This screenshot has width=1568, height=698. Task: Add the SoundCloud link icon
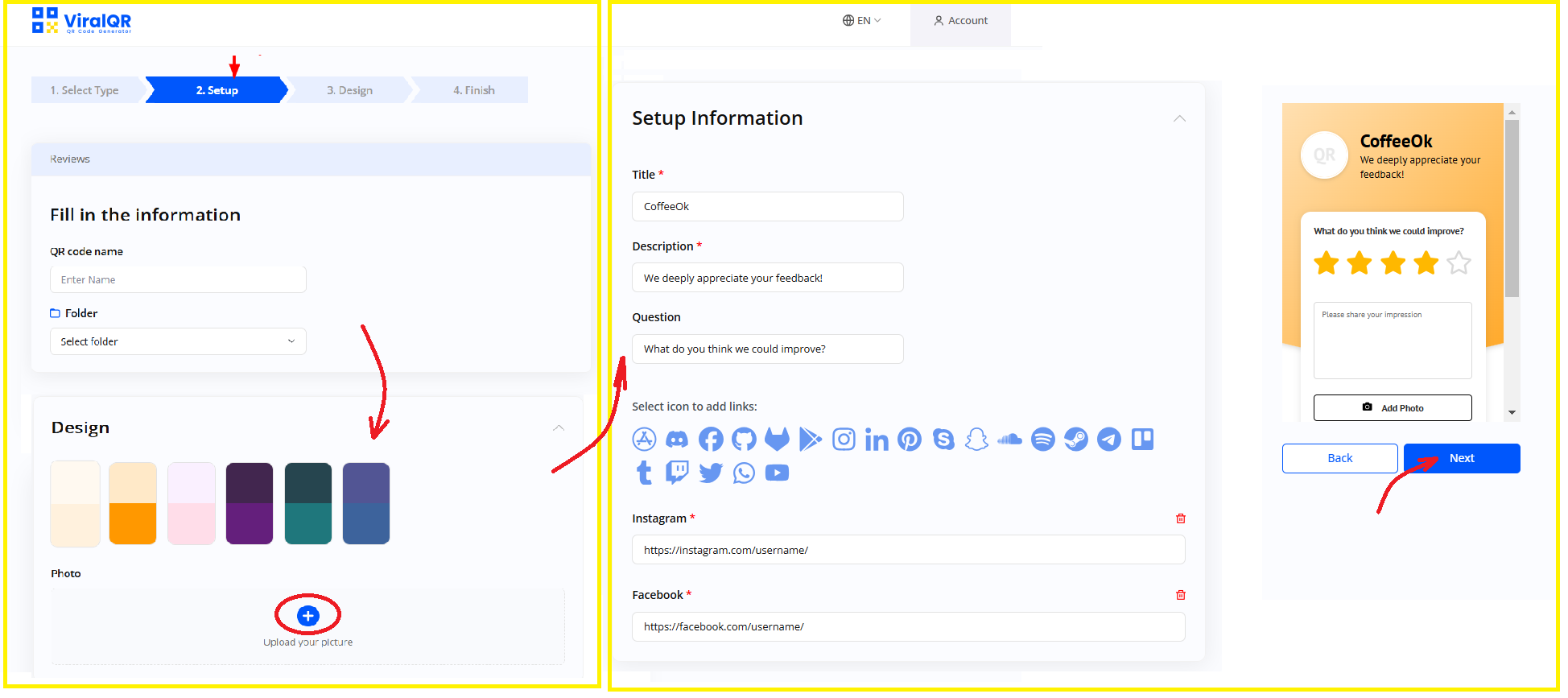click(1009, 440)
